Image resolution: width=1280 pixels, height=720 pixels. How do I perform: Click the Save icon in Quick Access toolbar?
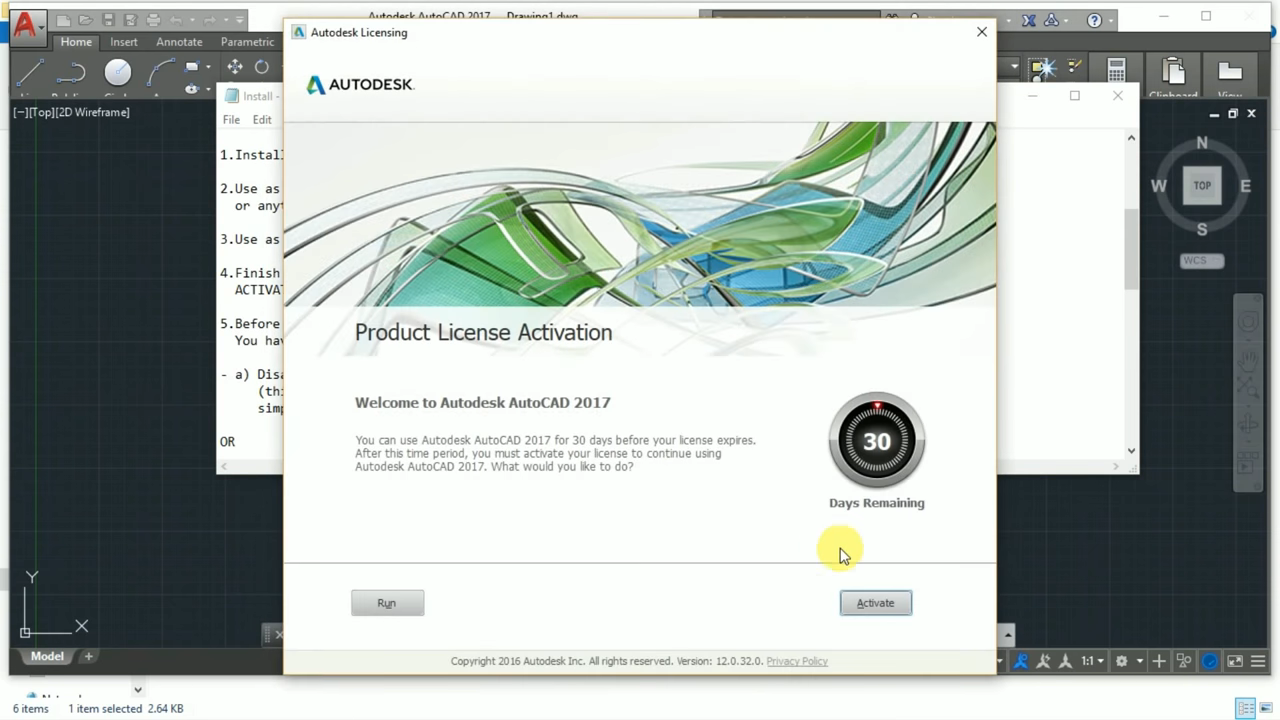point(108,20)
